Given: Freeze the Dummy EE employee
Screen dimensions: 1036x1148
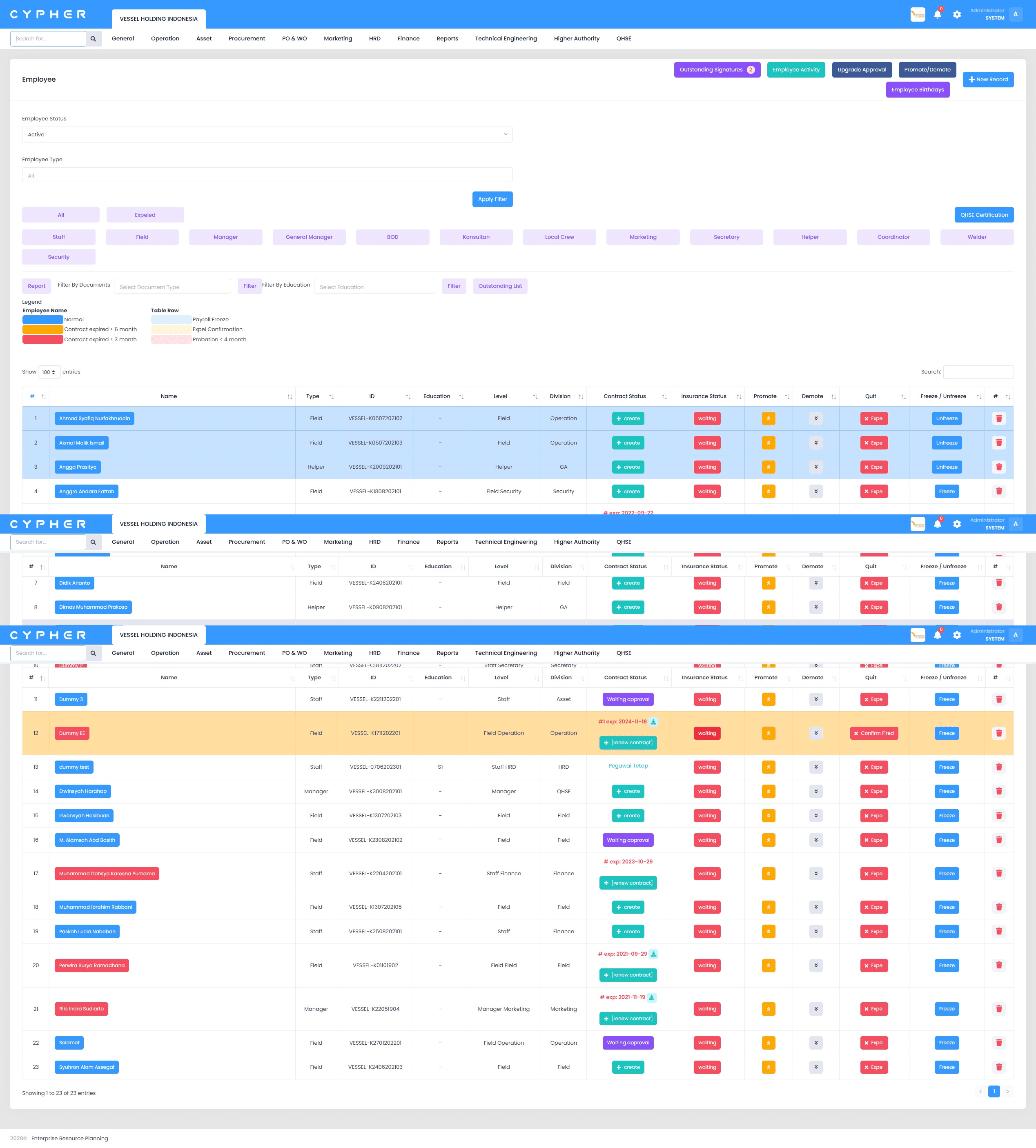Looking at the screenshot, I should coord(947,733).
